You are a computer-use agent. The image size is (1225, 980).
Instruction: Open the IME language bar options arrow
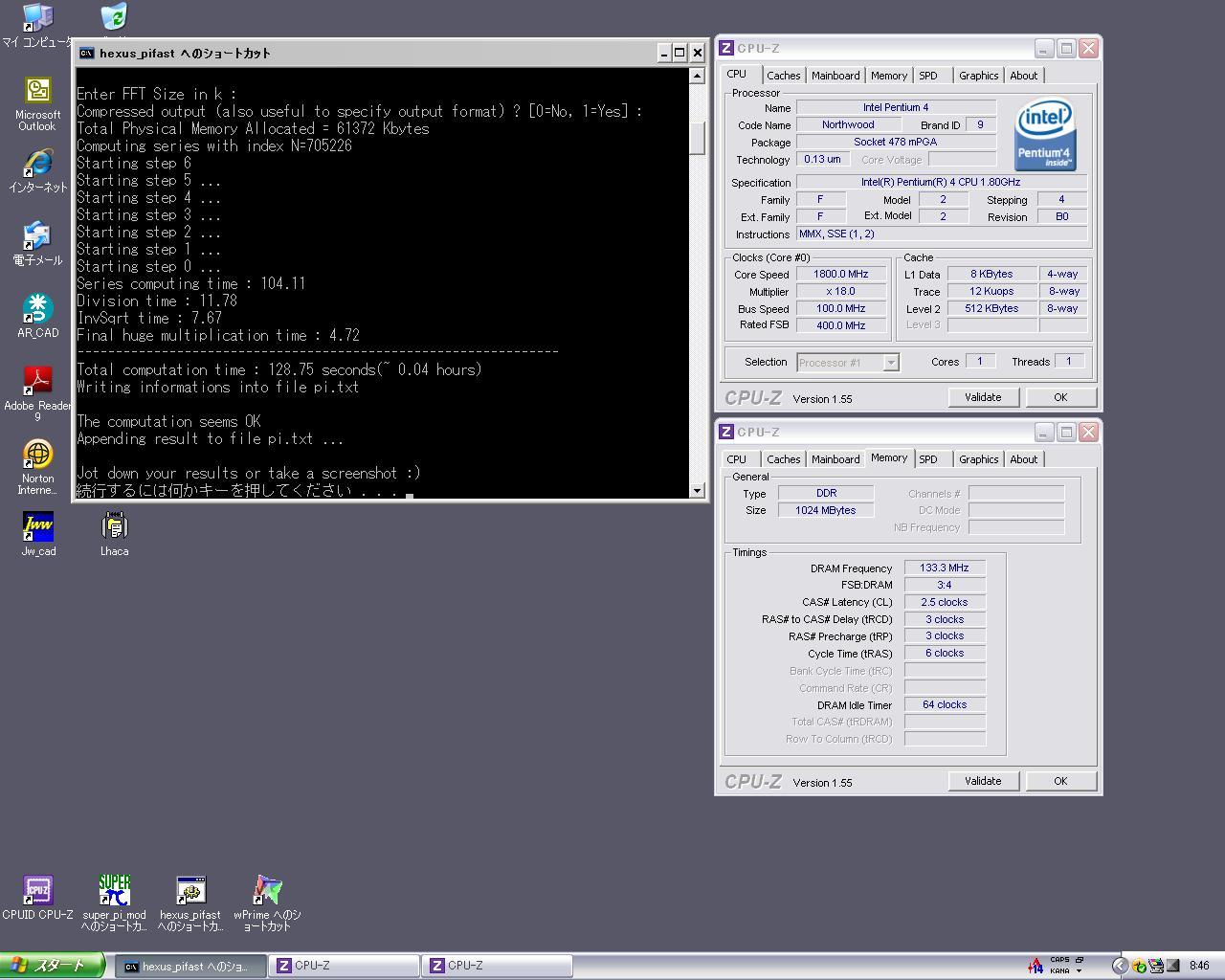1080,971
